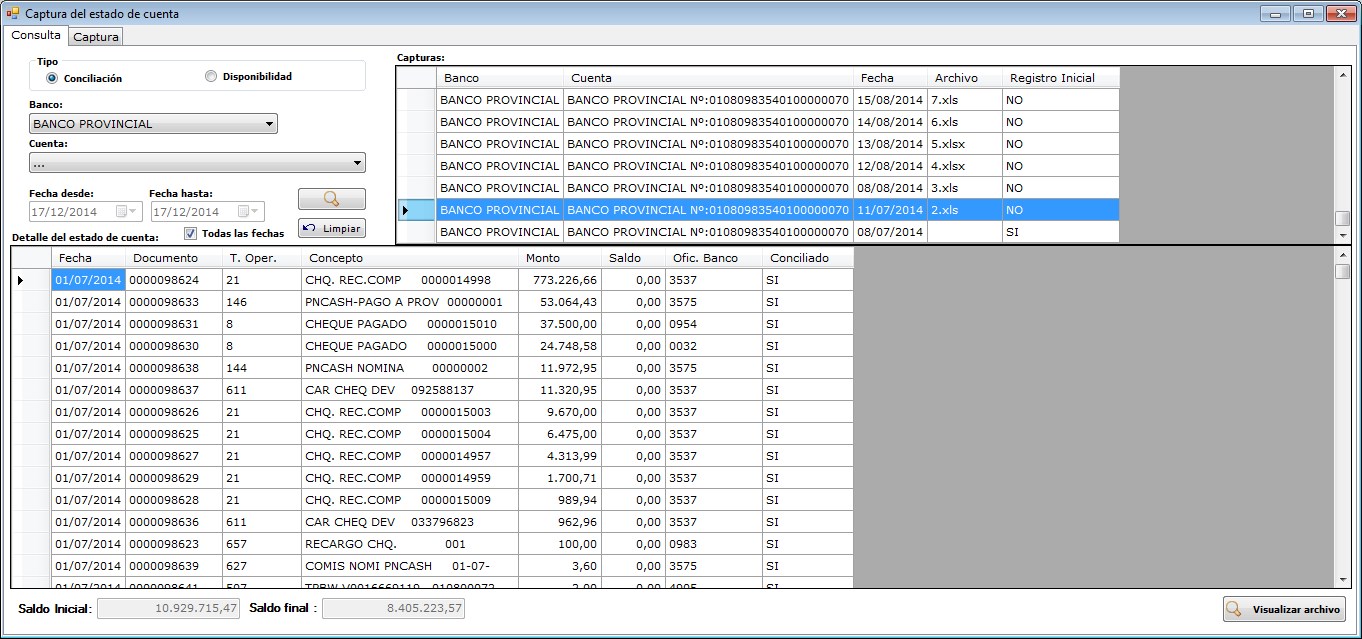1362x639 pixels.
Task: Click document number 0000098626
Action: [173, 412]
